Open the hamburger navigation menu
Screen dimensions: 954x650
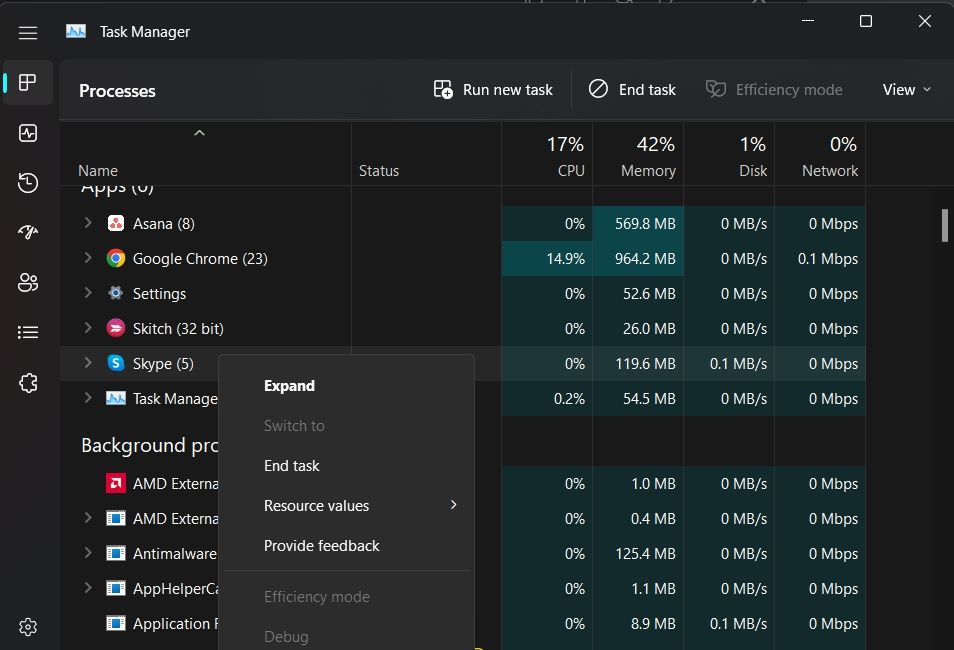(x=28, y=33)
